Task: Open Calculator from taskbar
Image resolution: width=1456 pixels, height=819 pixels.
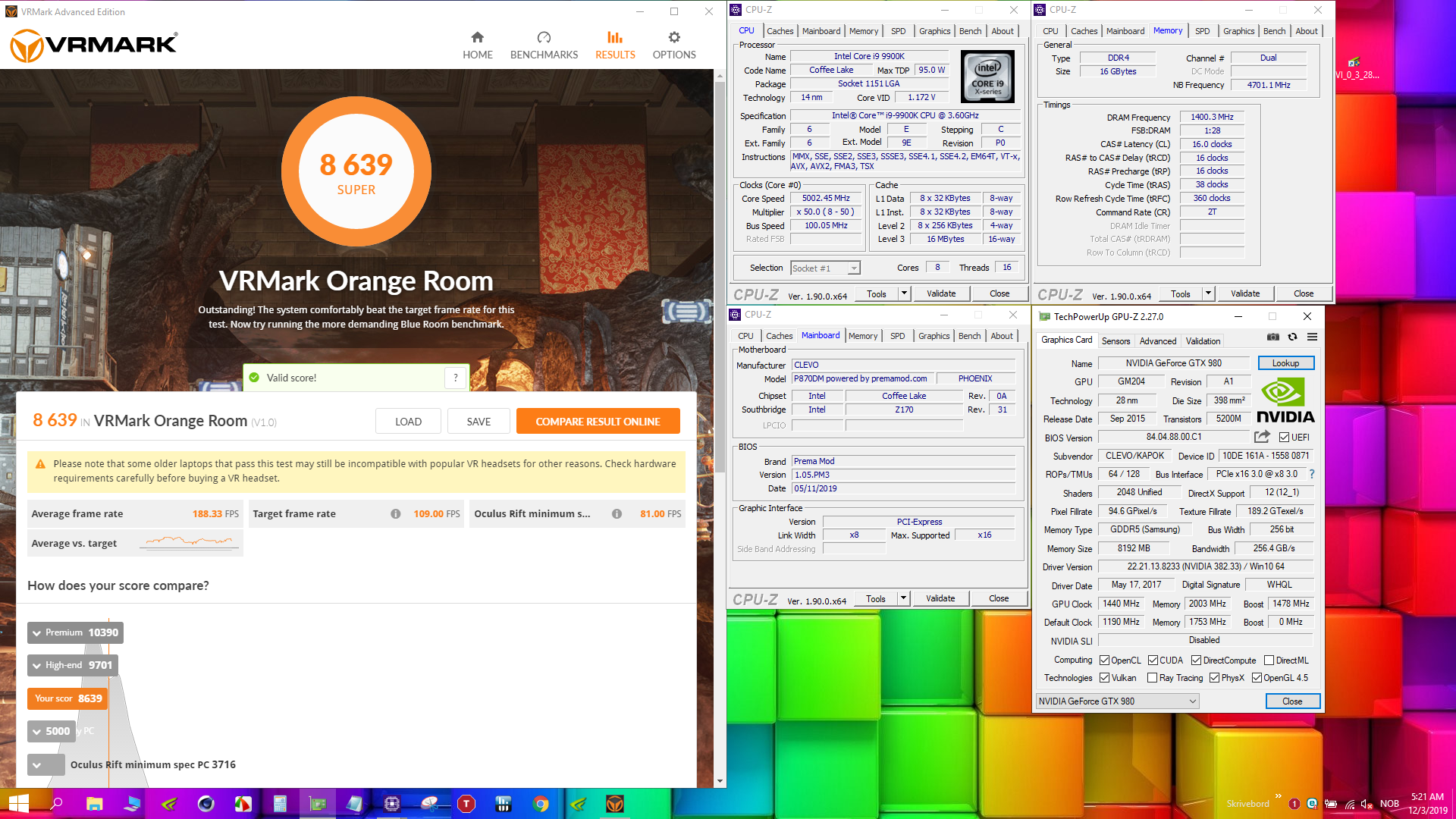Action: [x=280, y=804]
